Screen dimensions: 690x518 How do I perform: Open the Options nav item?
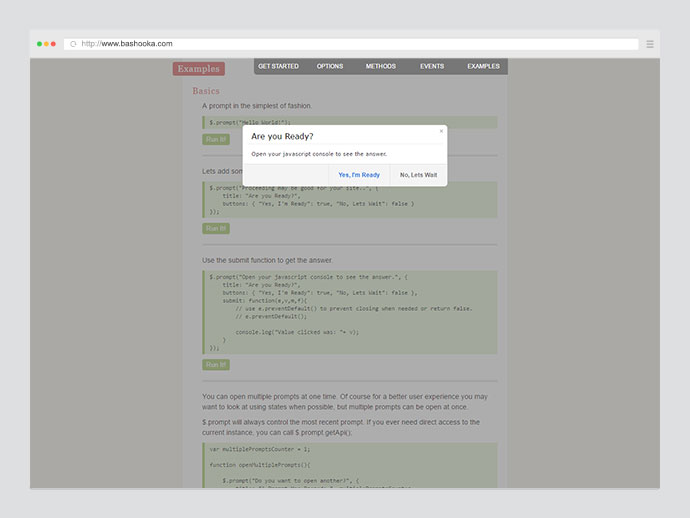pyautogui.click(x=330, y=66)
